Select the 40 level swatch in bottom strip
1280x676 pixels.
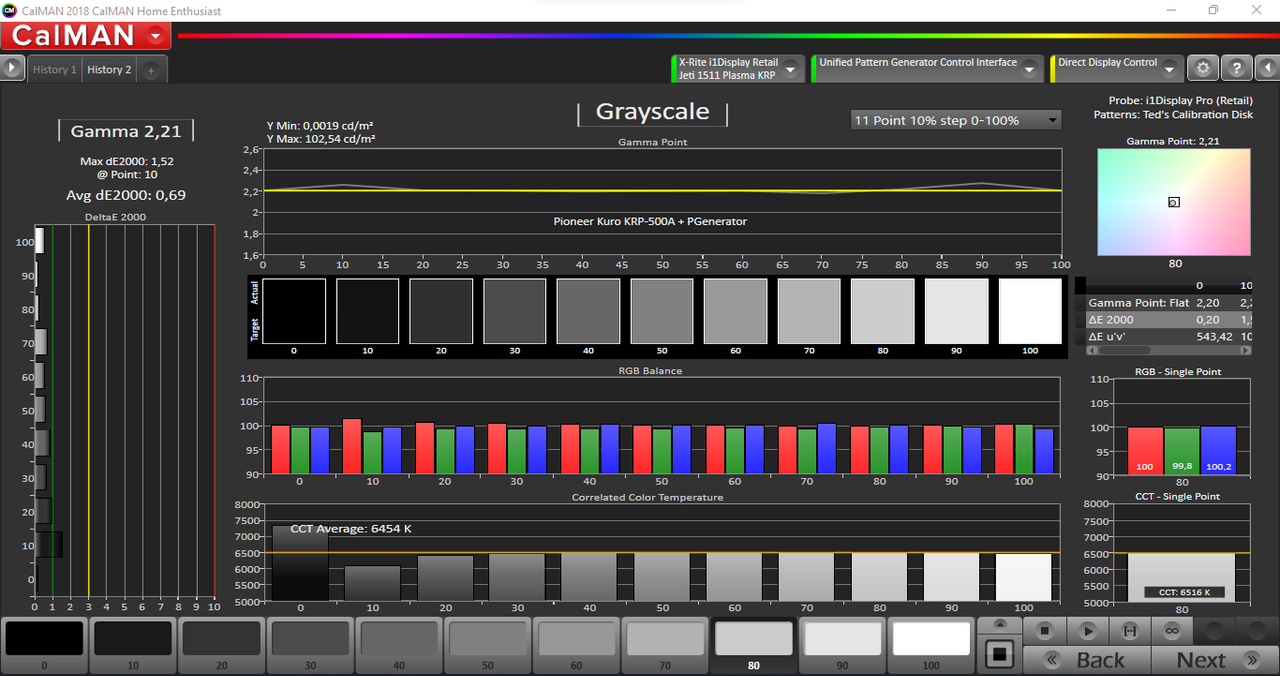(x=398, y=646)
